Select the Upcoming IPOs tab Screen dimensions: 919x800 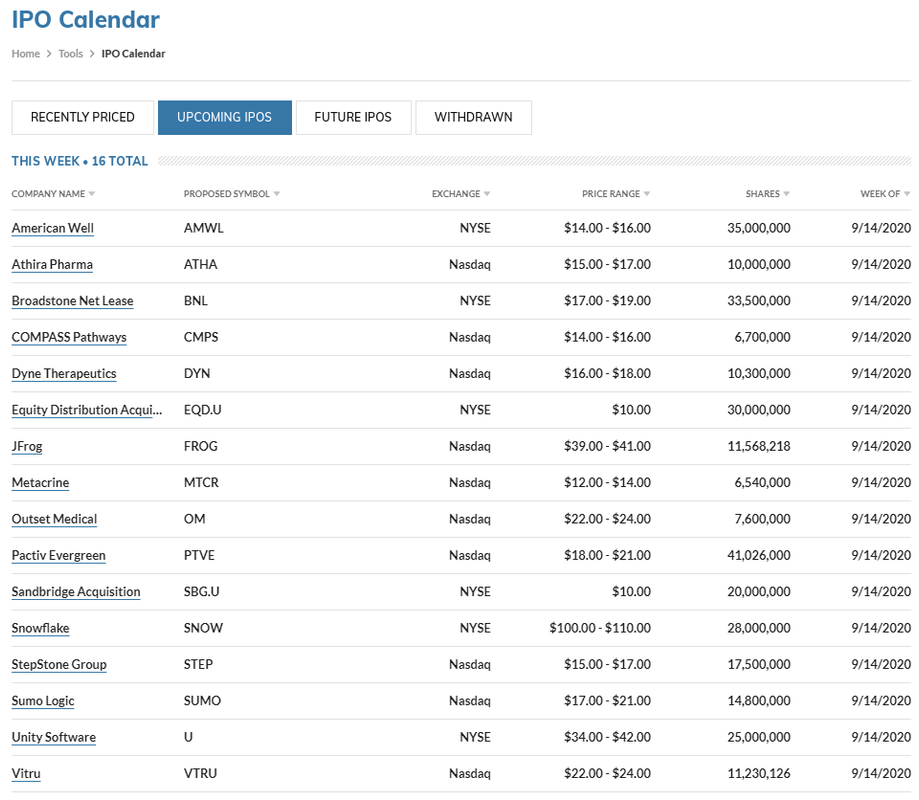(x=224, y=117)
